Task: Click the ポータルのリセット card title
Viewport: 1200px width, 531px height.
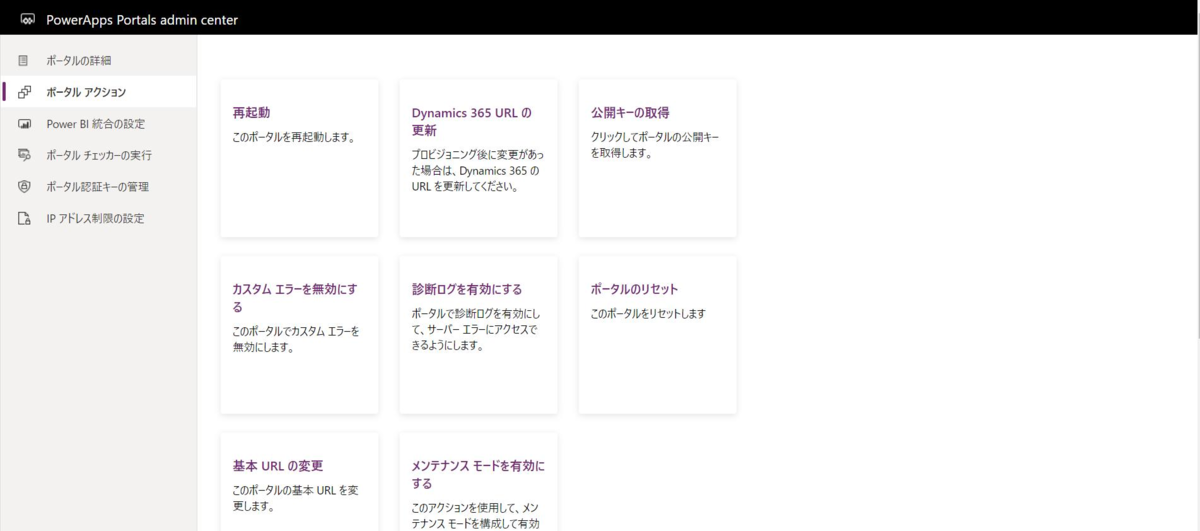Action: pyautogui.click(x=634, y=289)
